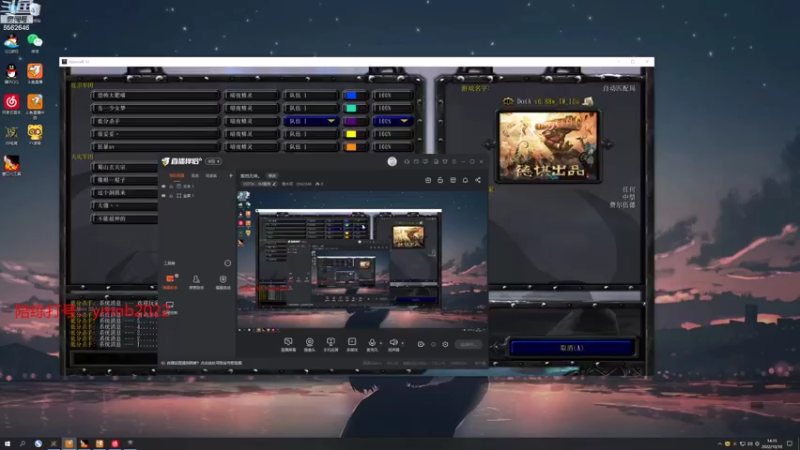Click screen capture source icon in streaming toolbar
This screenshot has height=450, width=800.
pos(288,342)
